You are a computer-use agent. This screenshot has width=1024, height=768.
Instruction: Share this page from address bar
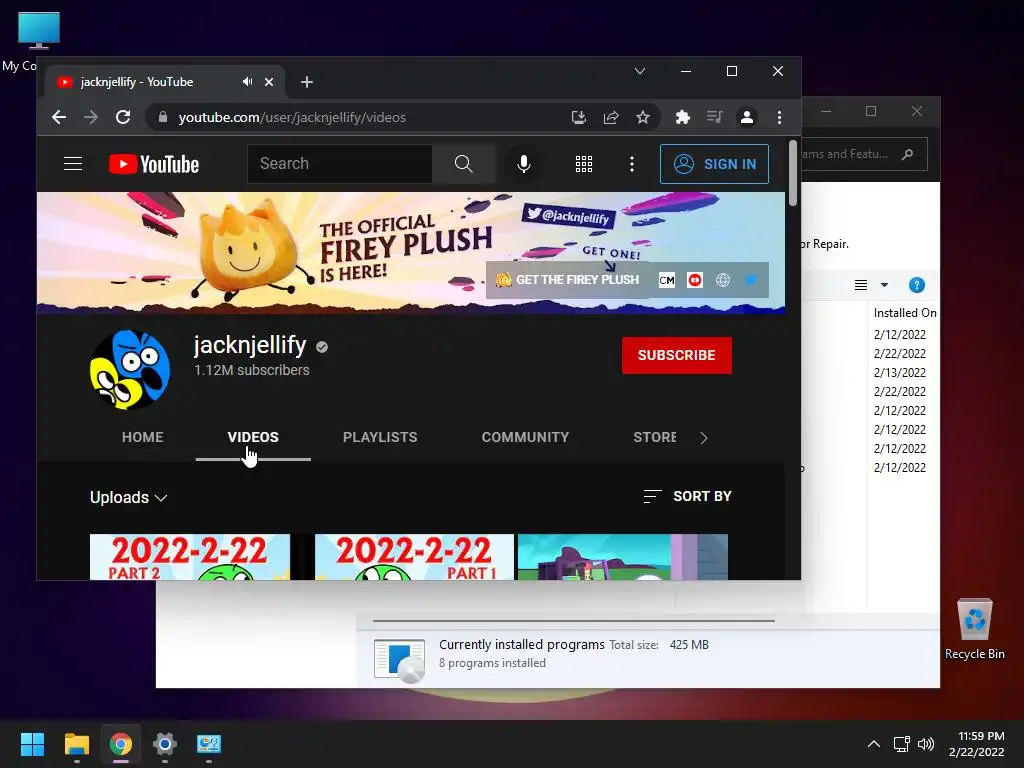[x=611, y=117]
